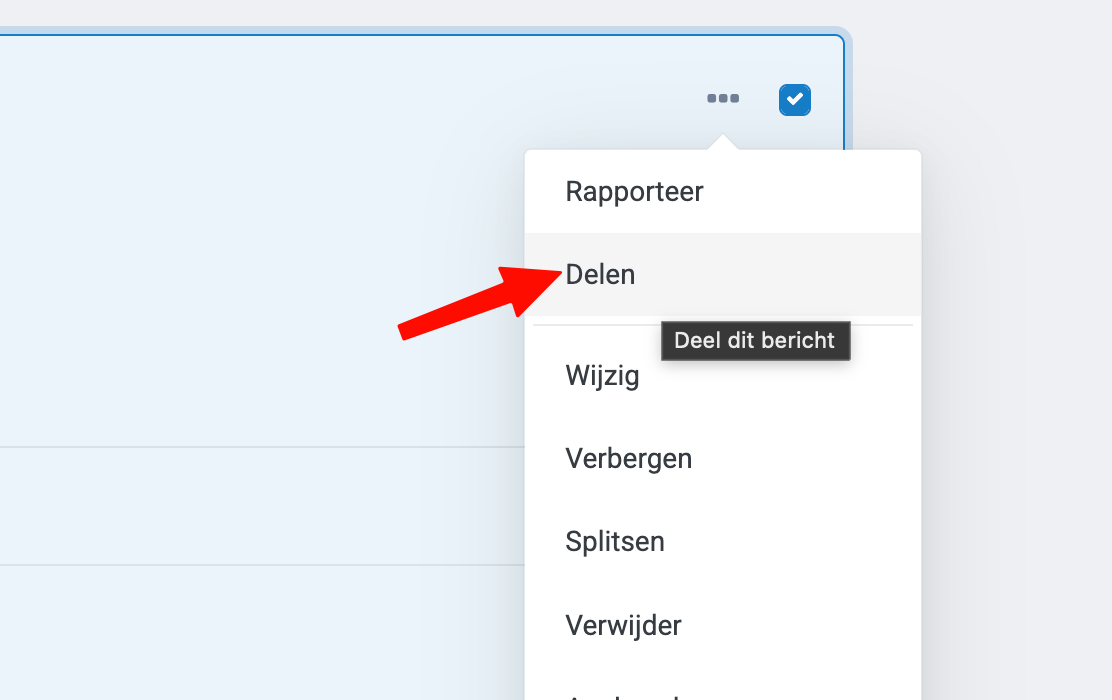Click the caret pointer atop the dropdown menu
The width and height of the screenshot is (1112, 700).
click(723, 144)
